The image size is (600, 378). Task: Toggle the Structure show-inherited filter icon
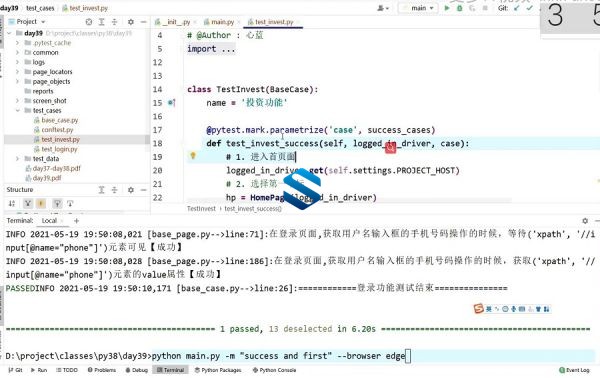click(57, 204)
